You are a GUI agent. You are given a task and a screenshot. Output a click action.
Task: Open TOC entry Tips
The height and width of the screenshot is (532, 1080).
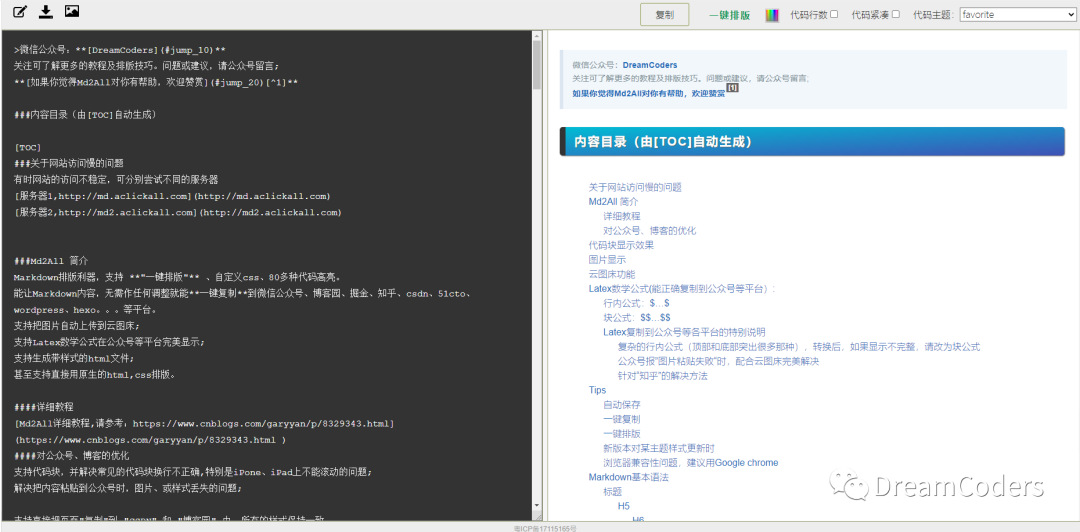tap(597, 390)
